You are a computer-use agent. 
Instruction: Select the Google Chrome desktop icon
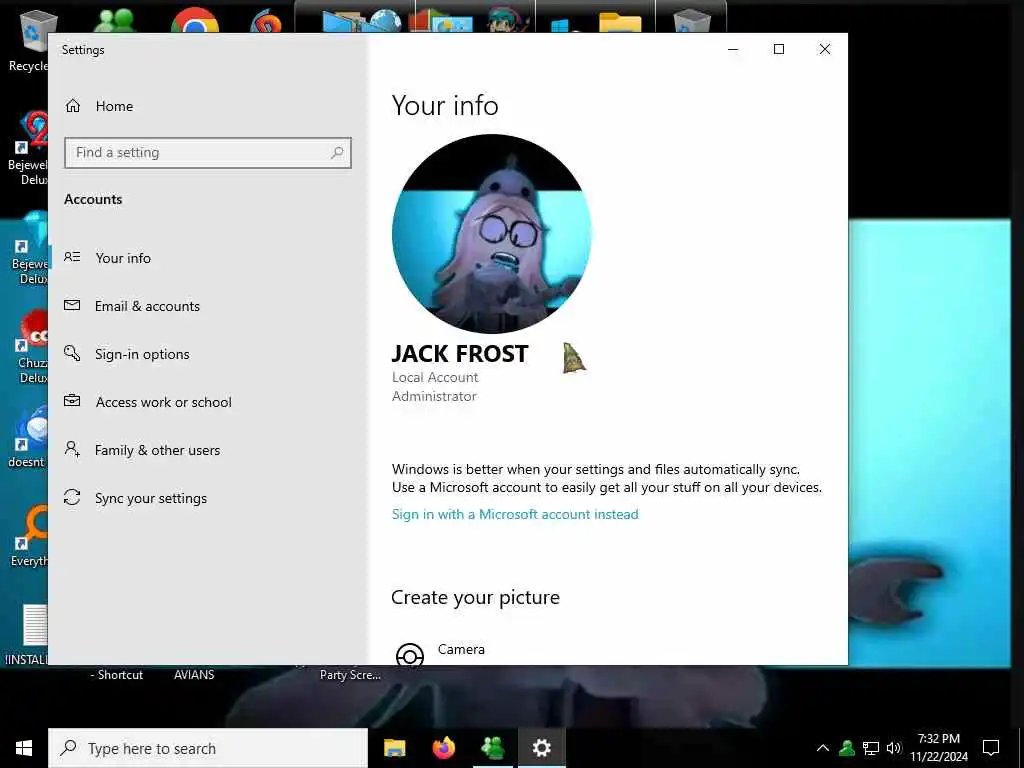tap(195, 21)
